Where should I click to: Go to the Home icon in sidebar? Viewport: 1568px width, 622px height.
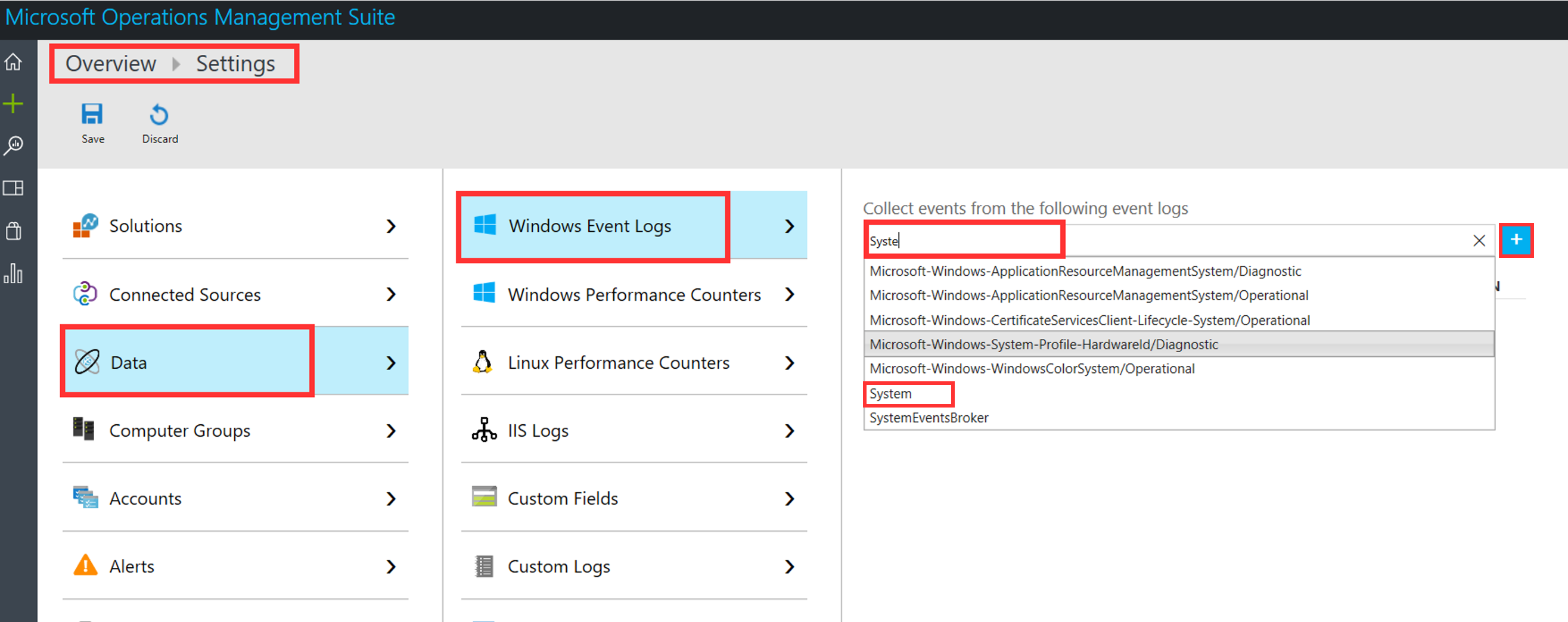13,61
